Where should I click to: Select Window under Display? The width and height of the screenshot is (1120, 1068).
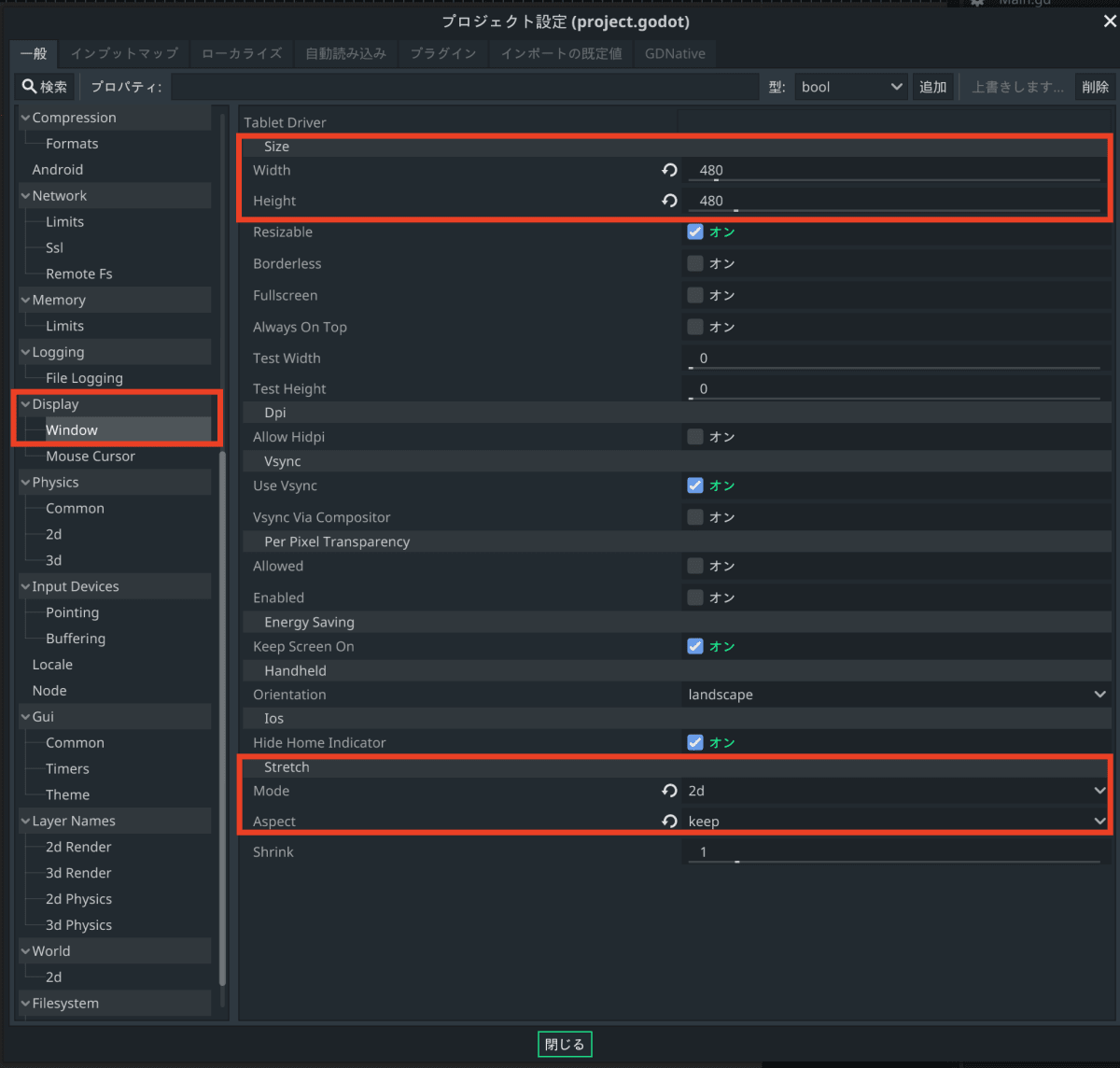coord(72,430)
